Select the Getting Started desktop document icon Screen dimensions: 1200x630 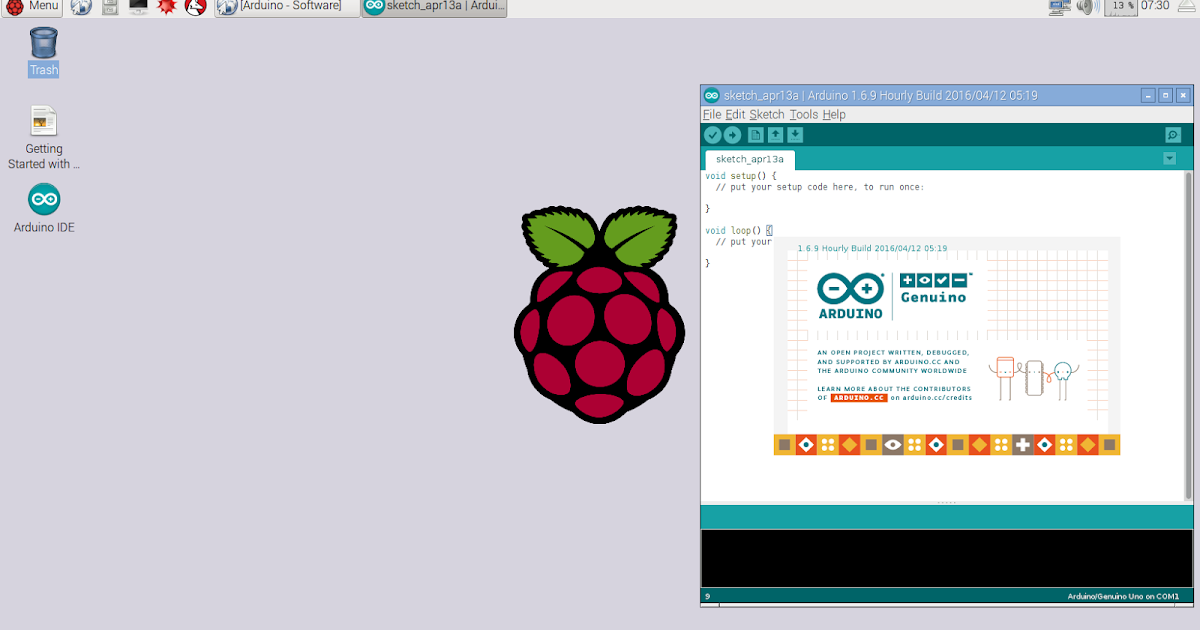(44, 138)
